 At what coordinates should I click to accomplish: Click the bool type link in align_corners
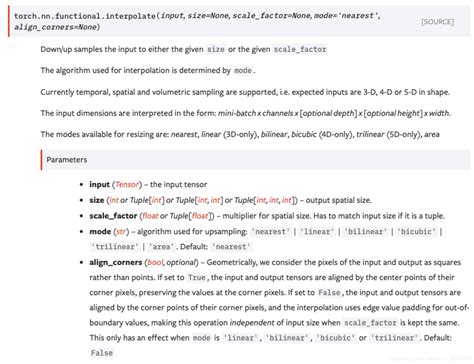(155, 262)
